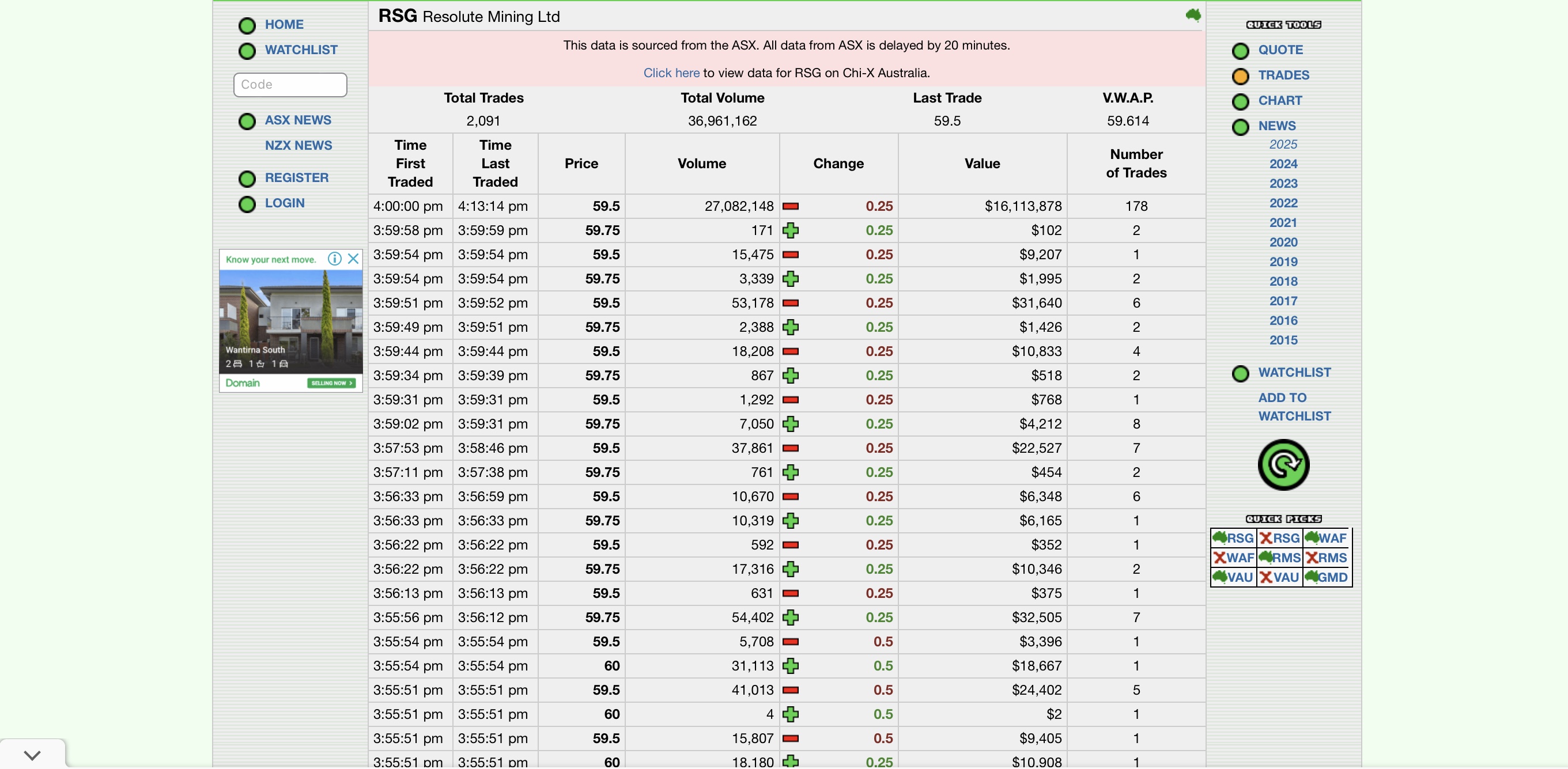The image size is (1568, 769).
Task: Click the green bullet beside ASX NEWS
Action: (247, 122)
